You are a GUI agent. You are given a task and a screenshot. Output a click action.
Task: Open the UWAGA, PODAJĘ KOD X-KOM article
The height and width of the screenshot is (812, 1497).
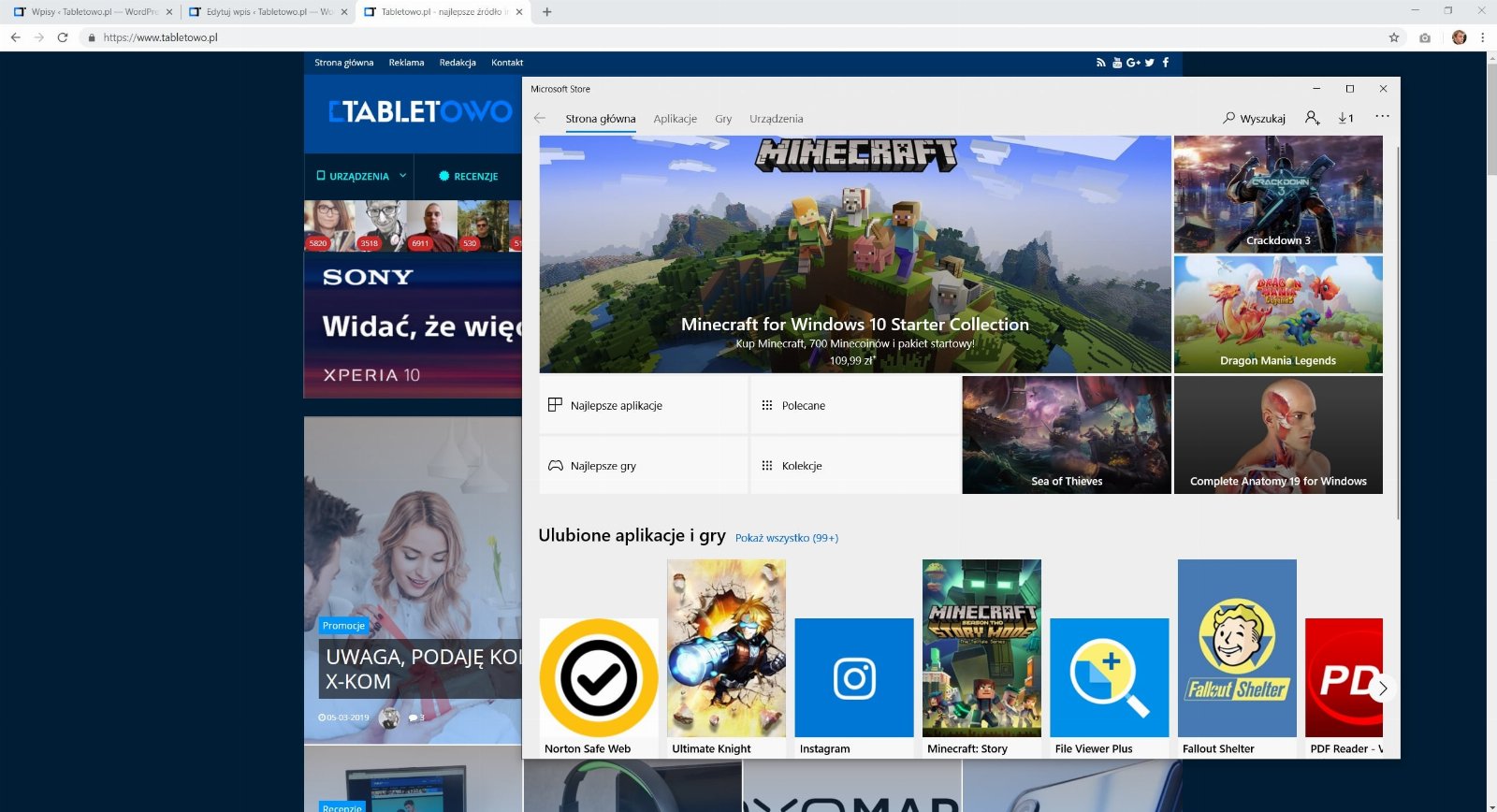pos(421,669)
